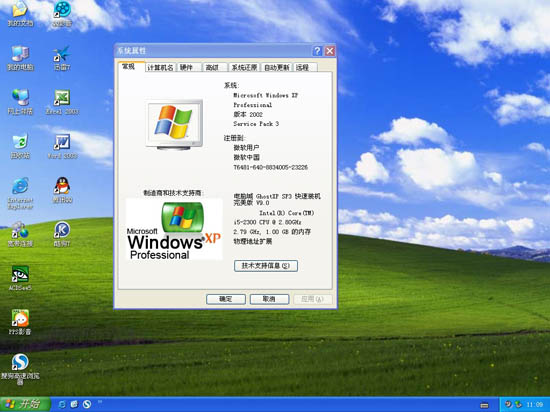Switch to the 系统还原 (System Restore) tab
Image resolution: width=550 pixels, height=412 pixels.
(244, 67)
